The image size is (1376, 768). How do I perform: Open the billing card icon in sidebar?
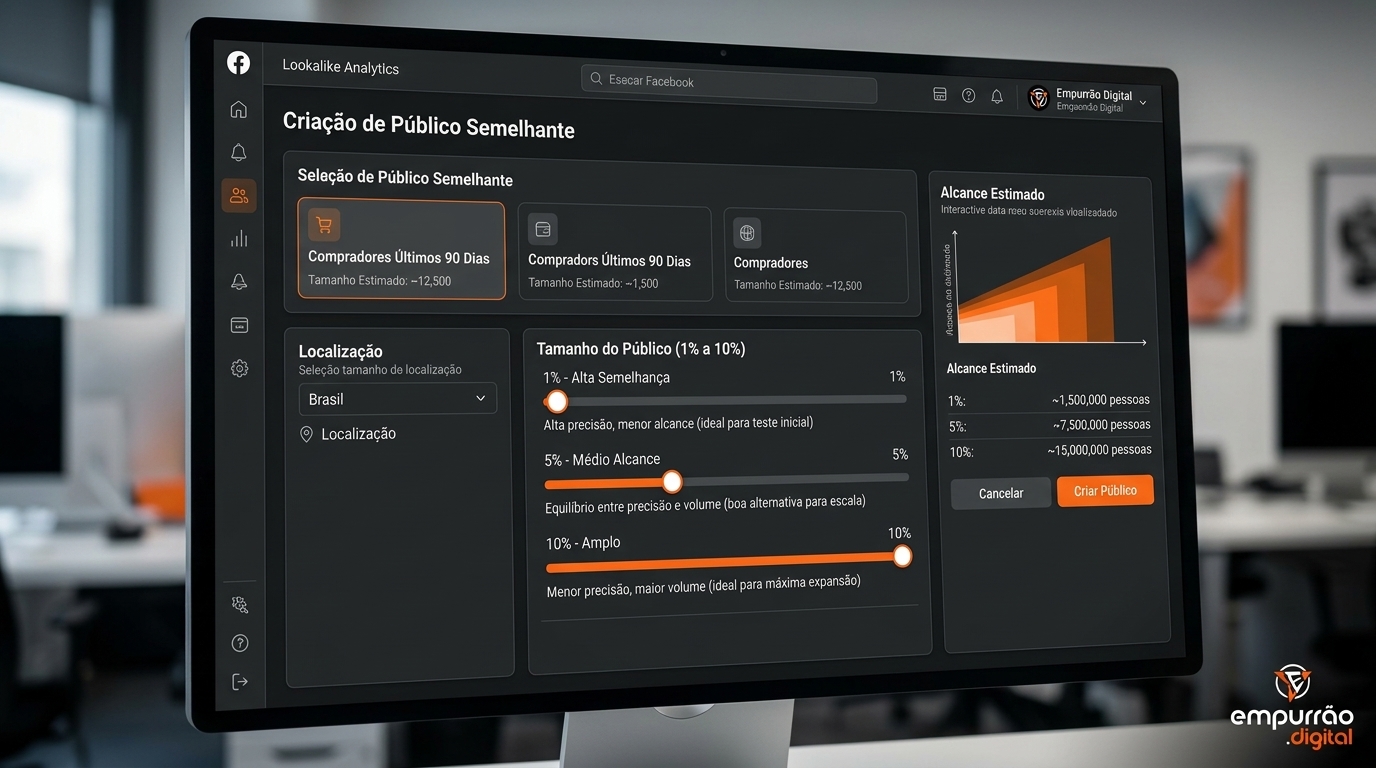[239, 325]
